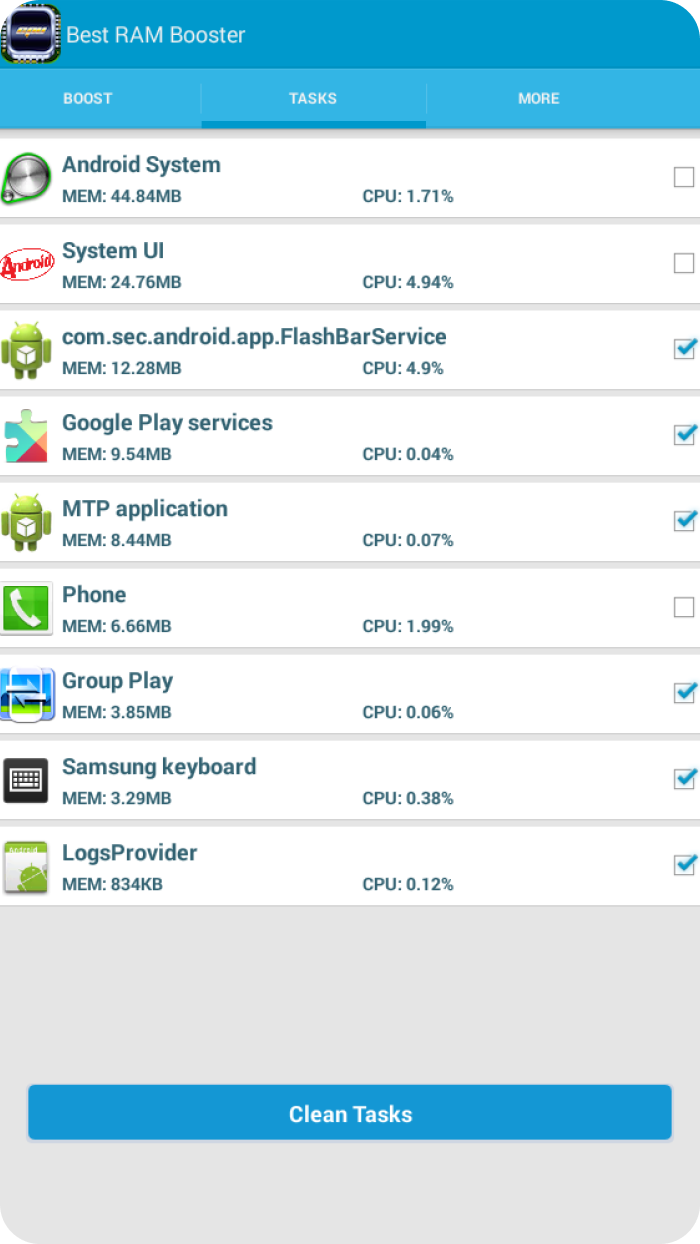The height and width of the screenshot is (1244, 700).
Task: Check the Android System checkbox
Action: pyautogui.click(x=684, y=178)
